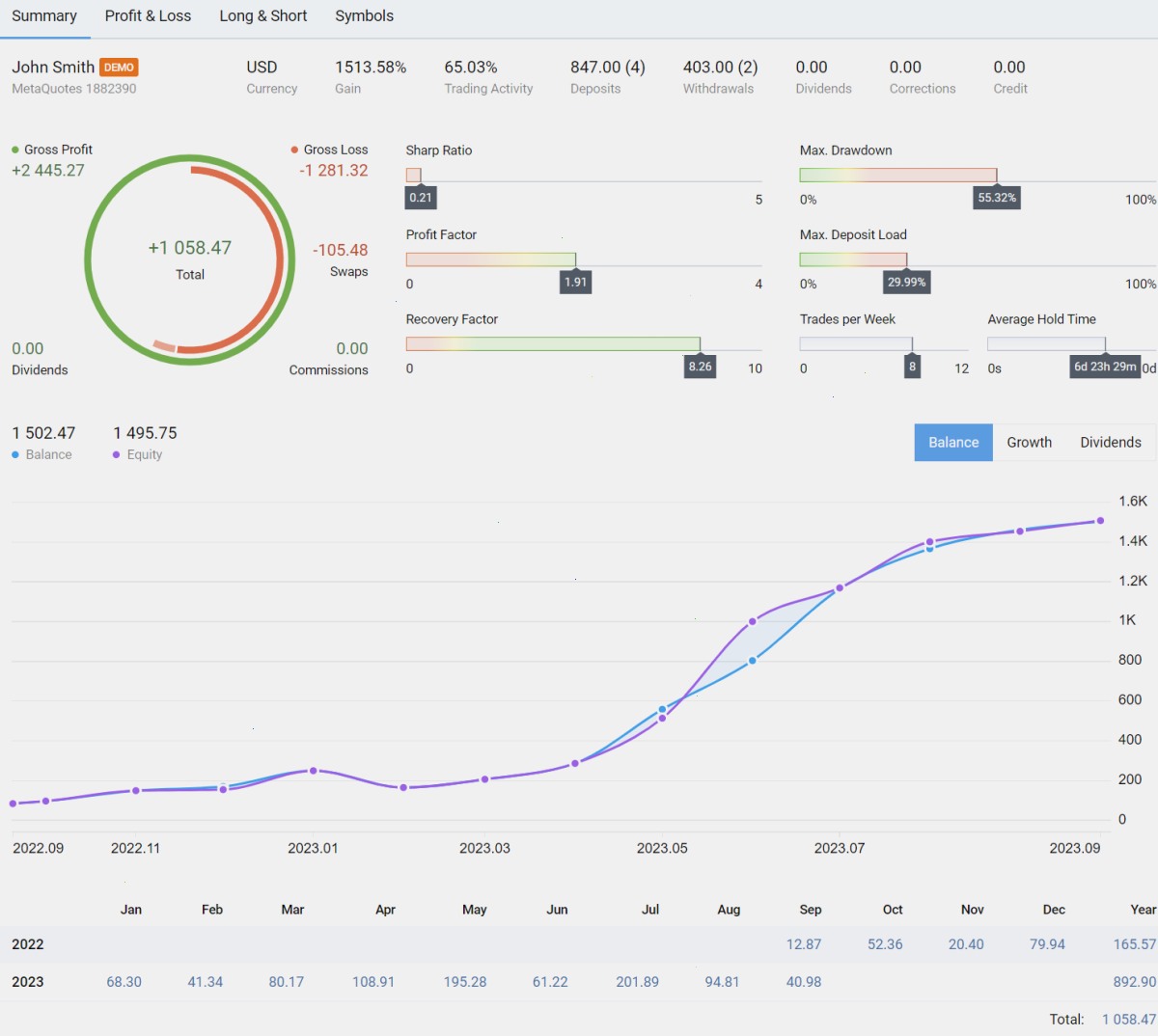Click the MetaQuotes 1882390 account number
The height and width of the screenshot is (1036, 1158).
(x=74, y=89)
